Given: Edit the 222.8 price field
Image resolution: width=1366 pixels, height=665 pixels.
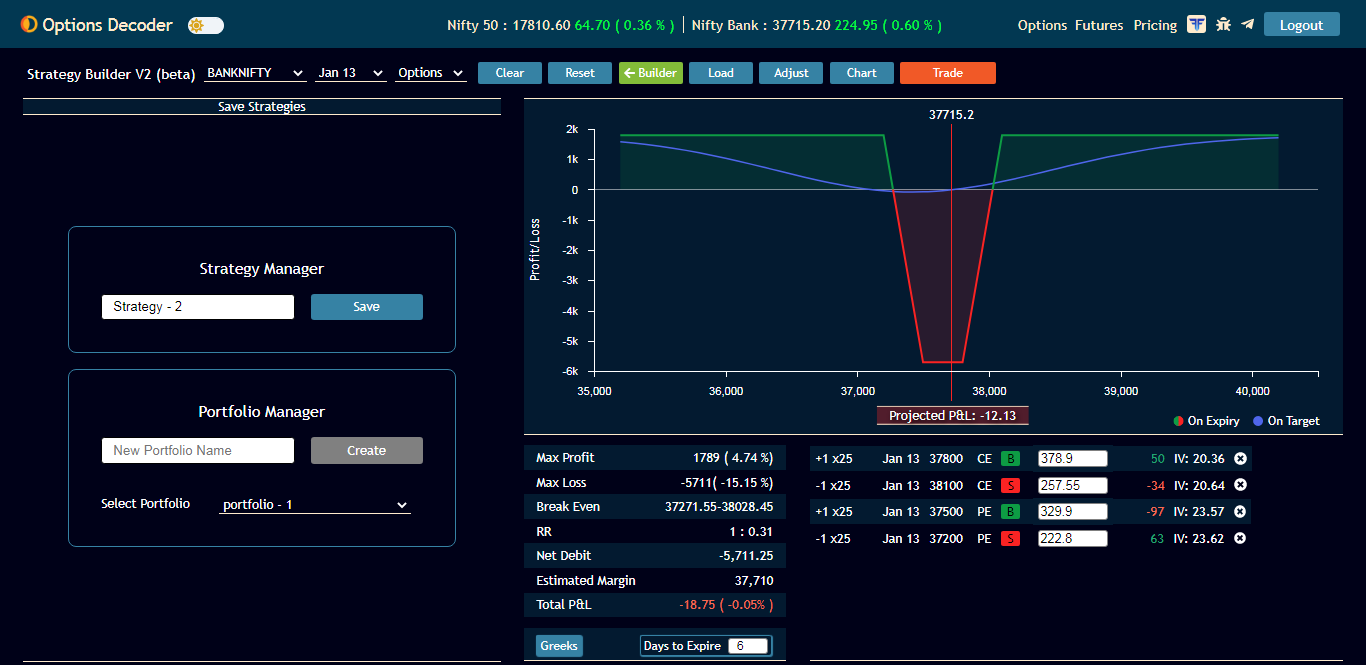Looking at the screenshot, I should 1073,538.
